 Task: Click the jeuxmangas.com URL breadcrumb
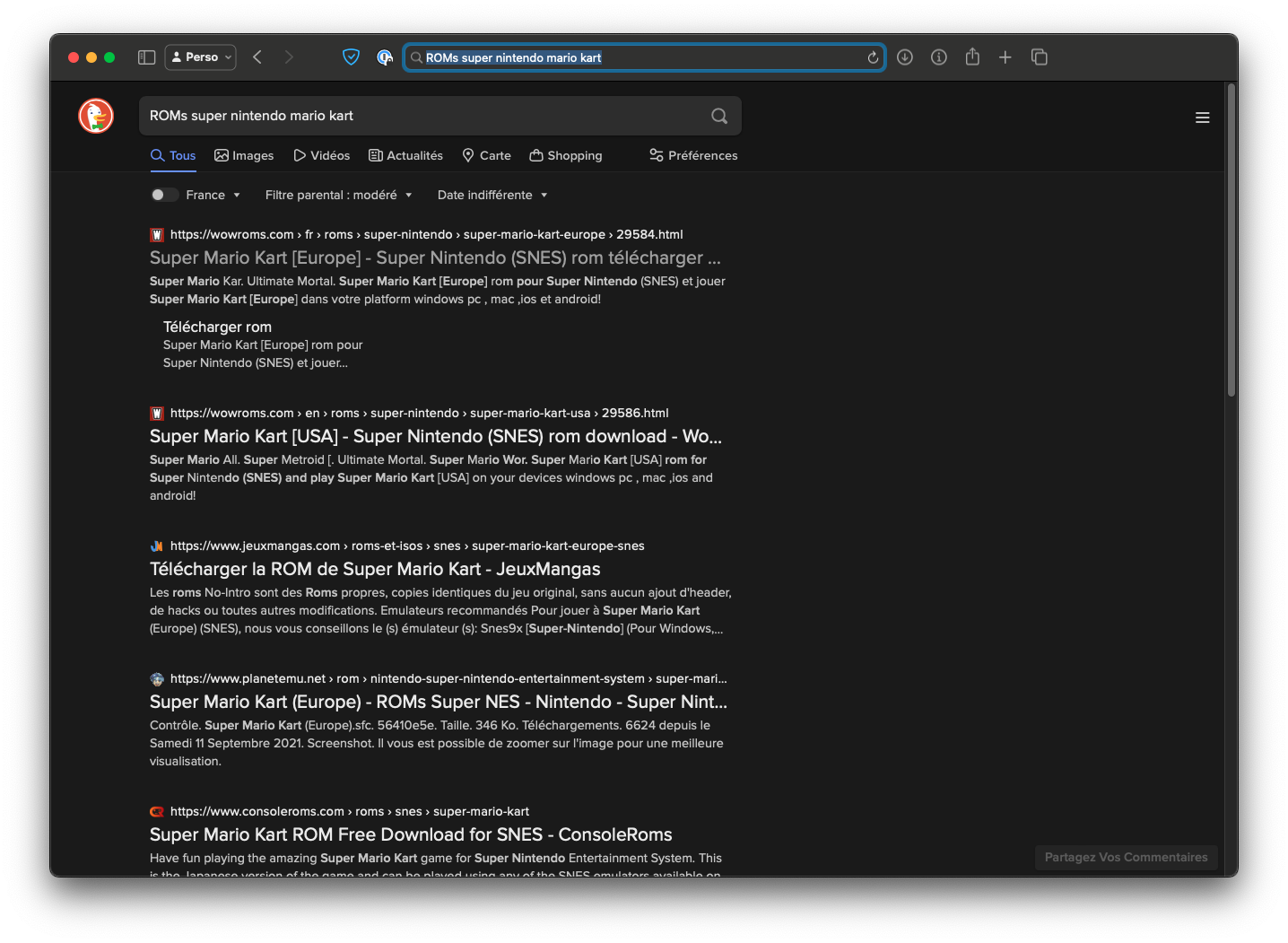(x=407, y=546)
